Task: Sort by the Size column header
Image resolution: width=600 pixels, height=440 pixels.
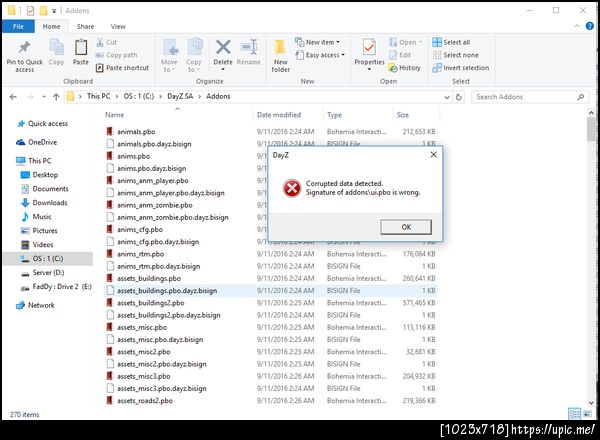Action: 403,115
